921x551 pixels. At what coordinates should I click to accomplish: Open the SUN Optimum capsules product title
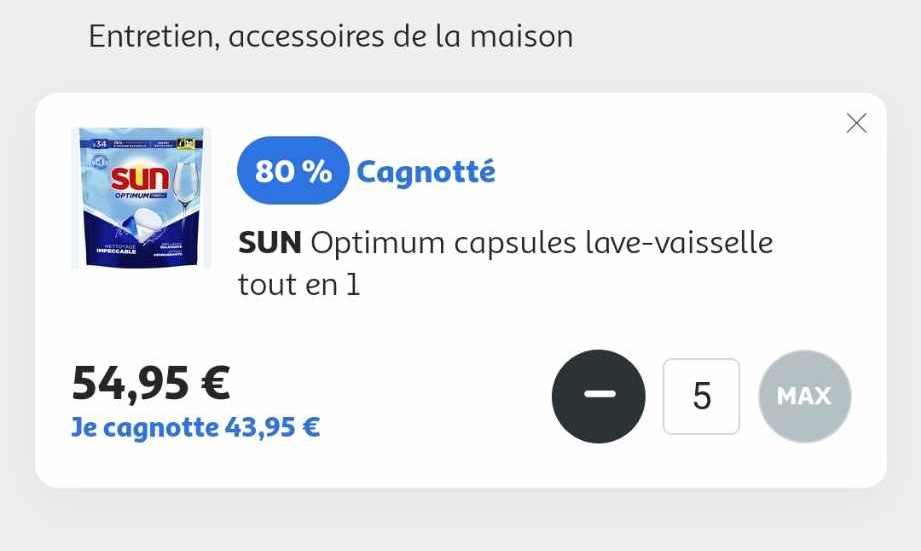pos(505,263)
